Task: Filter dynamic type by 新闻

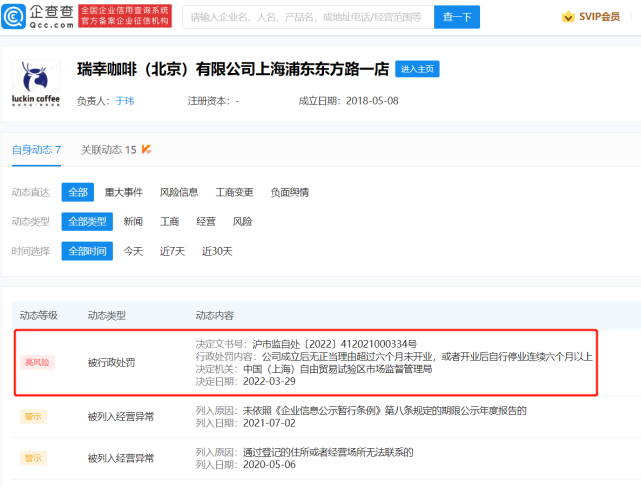Action: [x=133, y=222]
